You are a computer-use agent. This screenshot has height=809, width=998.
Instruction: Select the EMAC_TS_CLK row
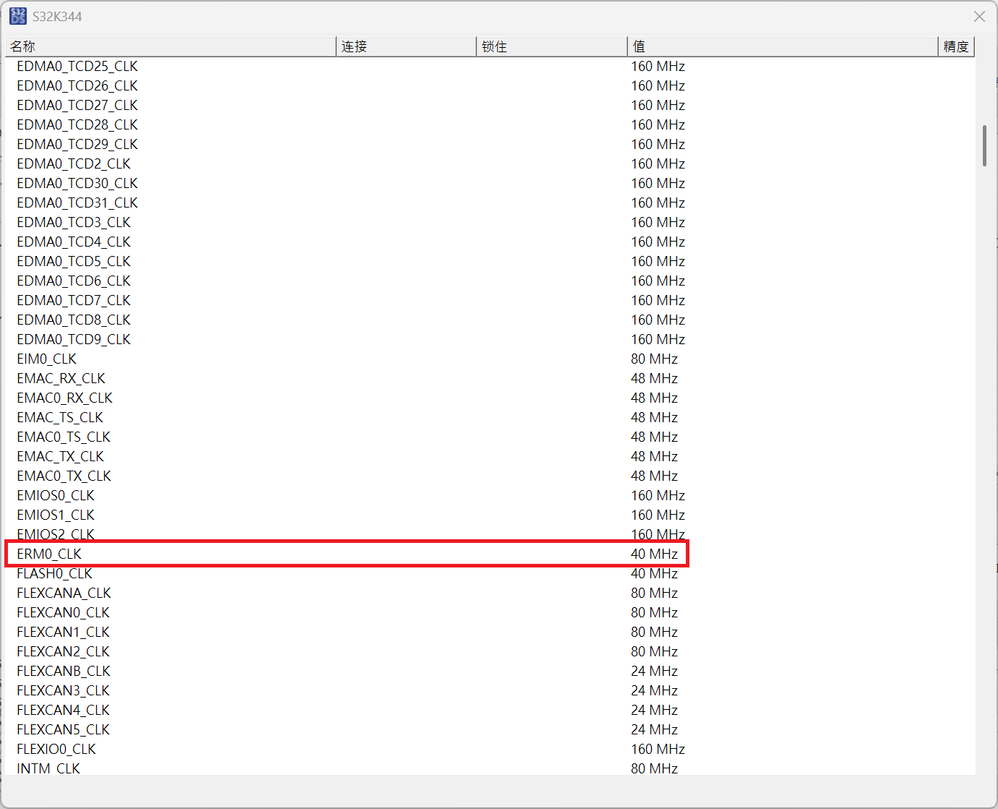coord(490,418)
